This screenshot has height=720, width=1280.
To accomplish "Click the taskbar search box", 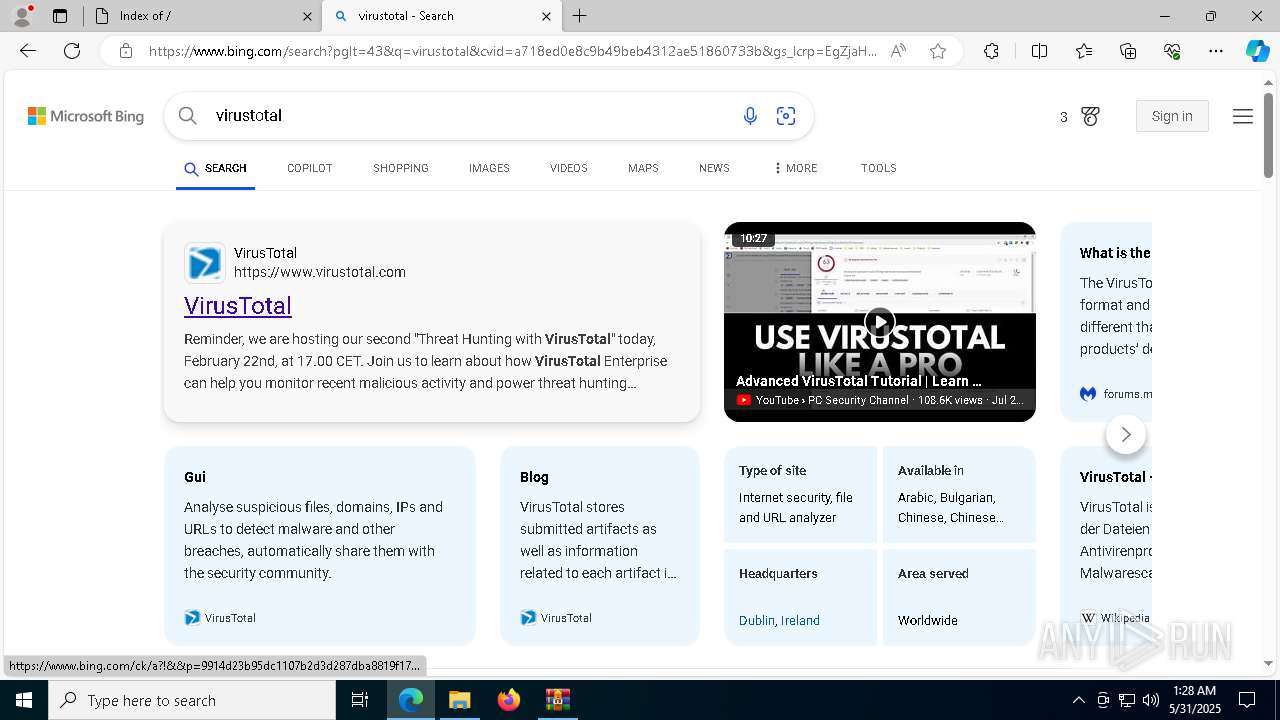I will (192, 700).
